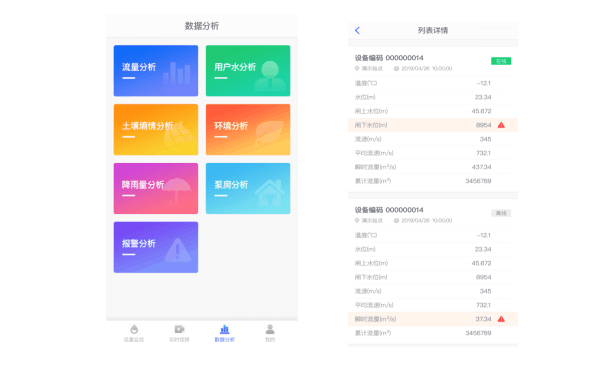This screenshot has height=378, width=600.
Task: Open the 环境分析 card with leaf icon
Action: click(248, 130)
